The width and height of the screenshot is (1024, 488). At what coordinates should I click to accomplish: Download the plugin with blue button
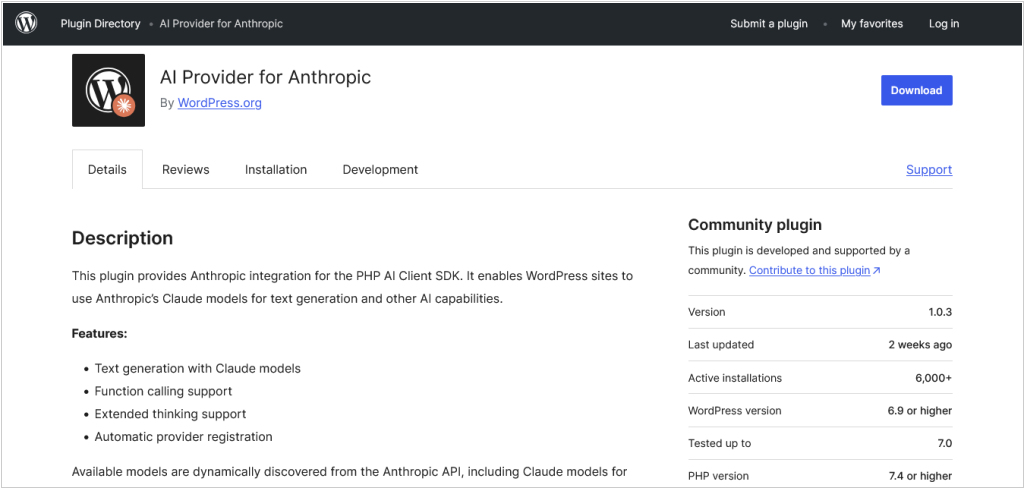tap(916, 90)
